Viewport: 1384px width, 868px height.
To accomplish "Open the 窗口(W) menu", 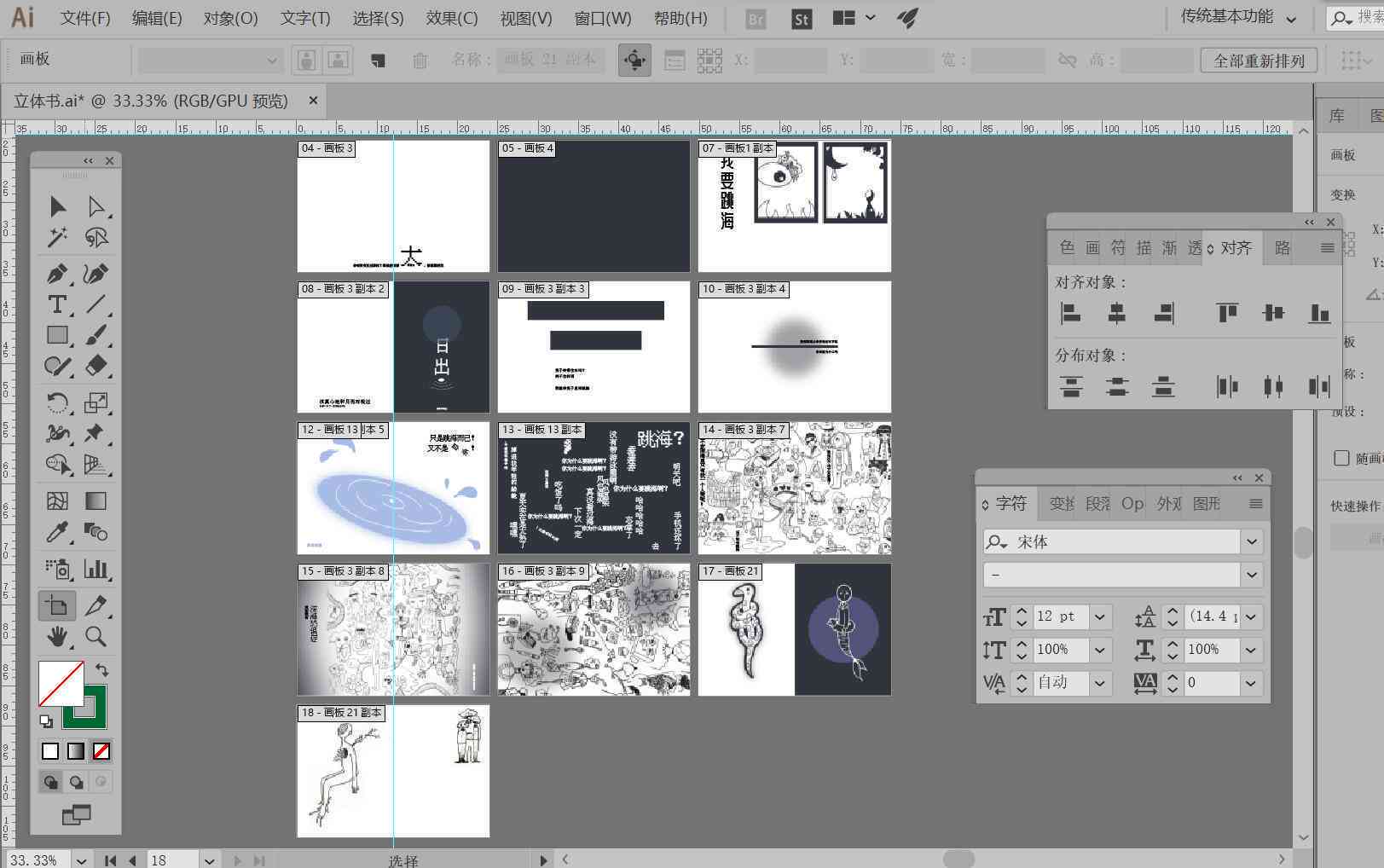I will (x=603, y=18).
